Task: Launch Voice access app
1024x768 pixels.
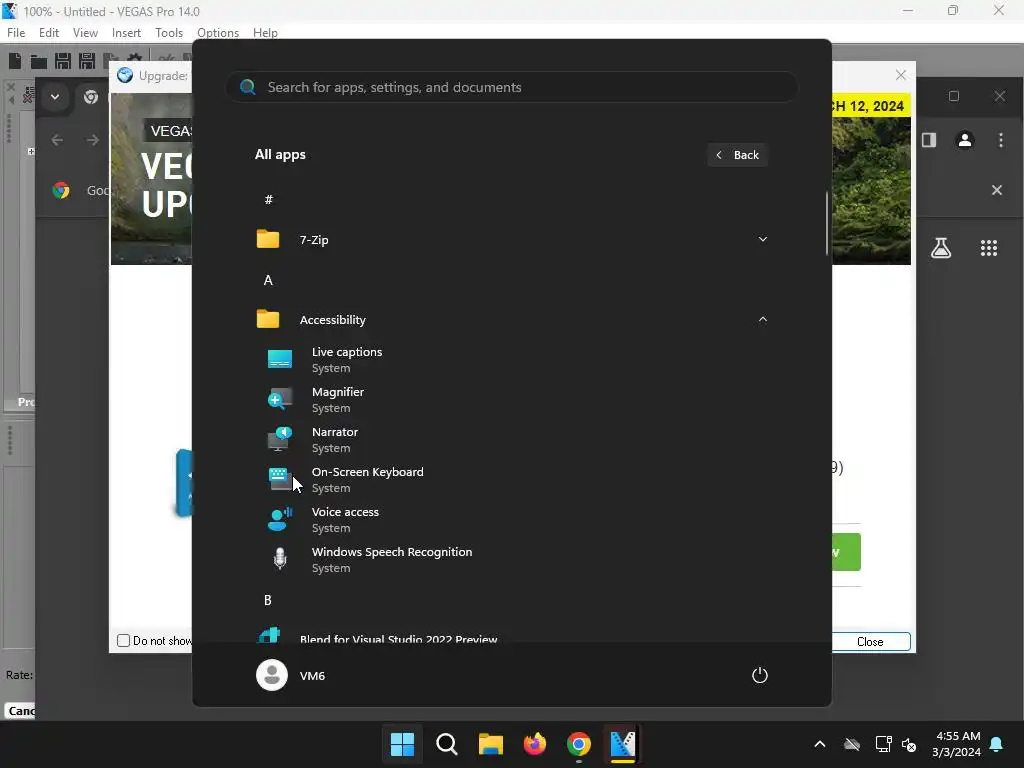Action: point(512,520)
